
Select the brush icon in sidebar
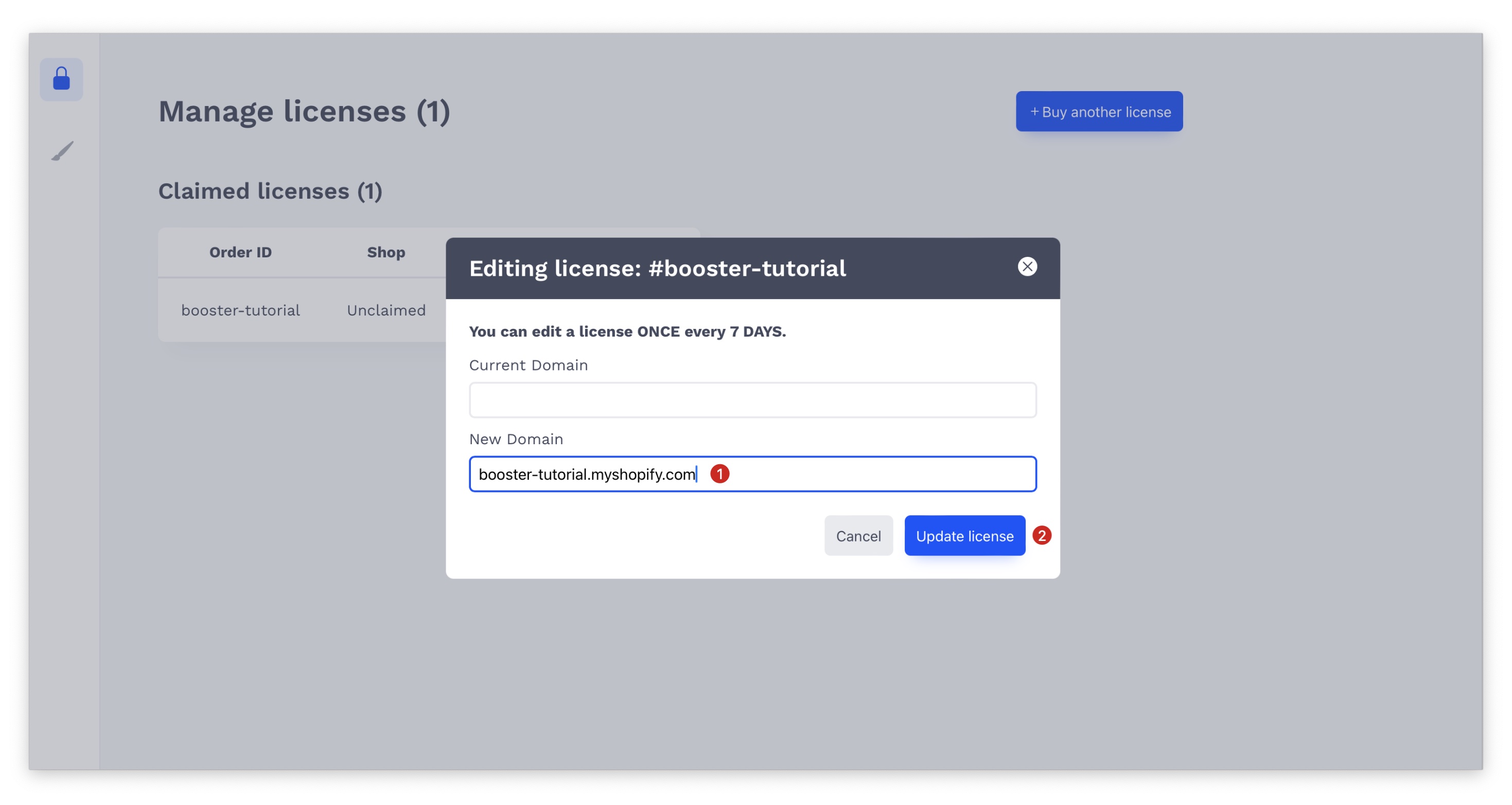(x=62, y=150)
